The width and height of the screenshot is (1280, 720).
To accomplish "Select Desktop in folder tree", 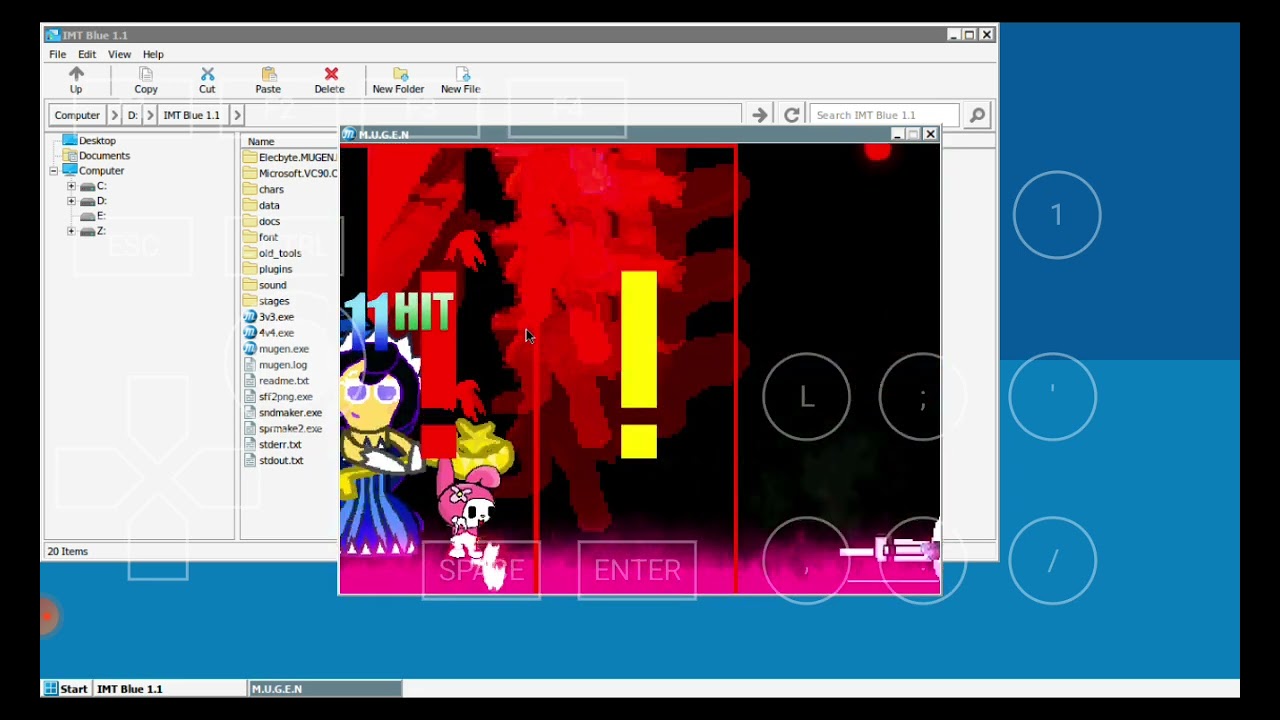I will (90, 141).
